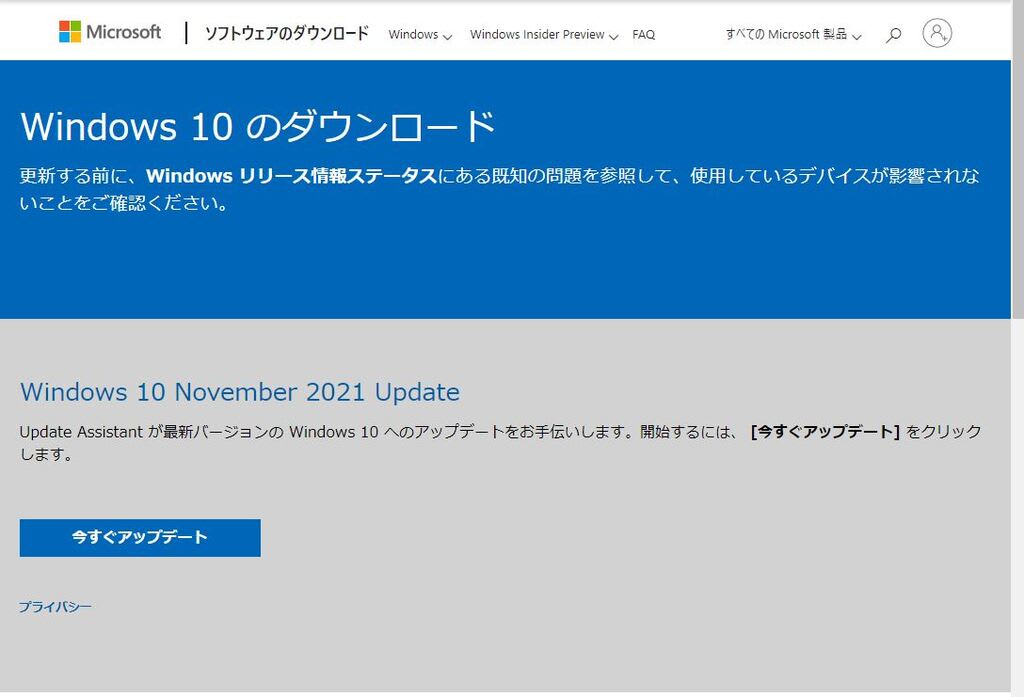Click Windows 10 November 2021 Update heading
Screen dimensions: 1024x697
[x=240, y=392]
